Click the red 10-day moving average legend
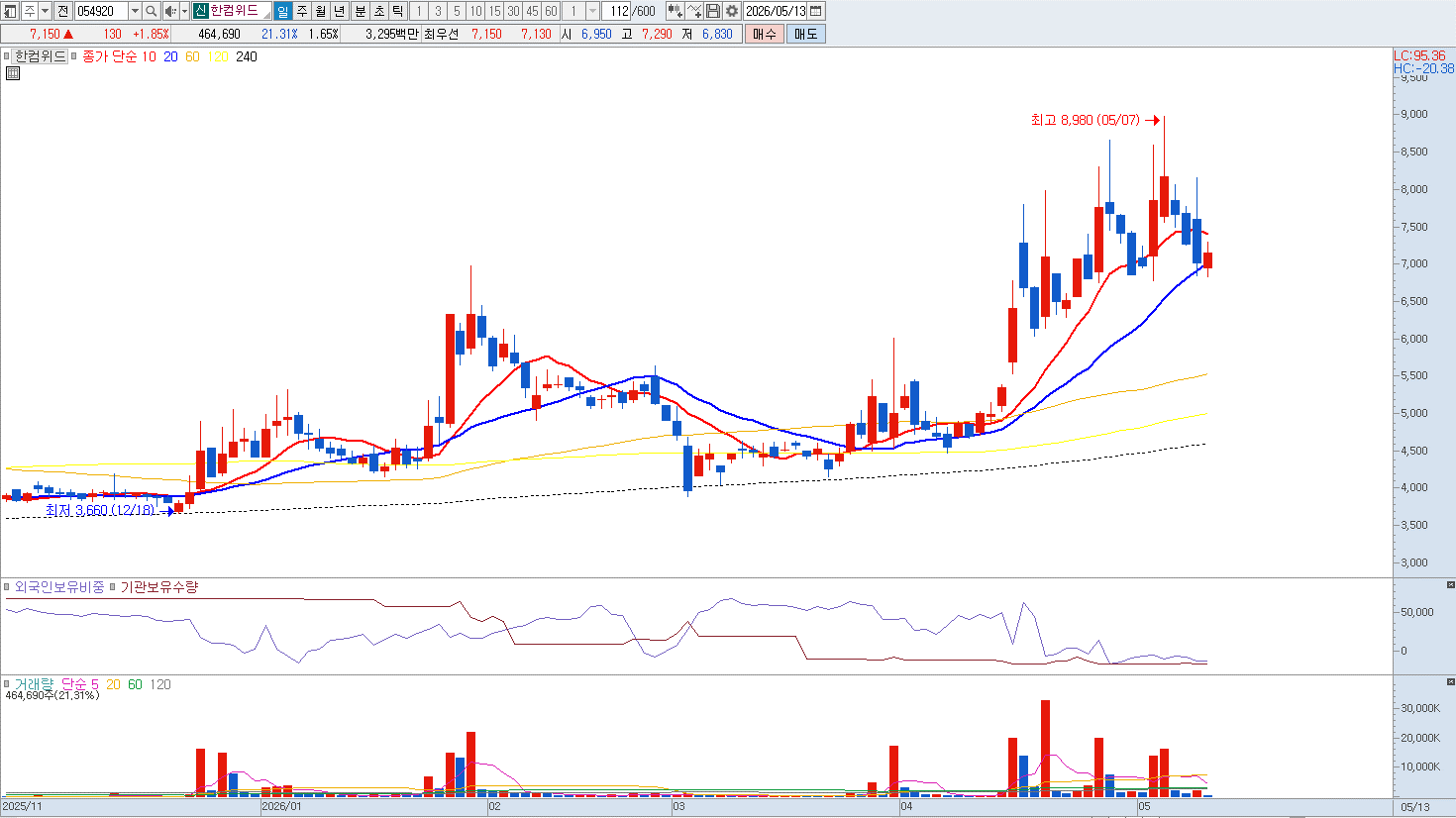1456x818 pixels. click(x=149, y=56)
